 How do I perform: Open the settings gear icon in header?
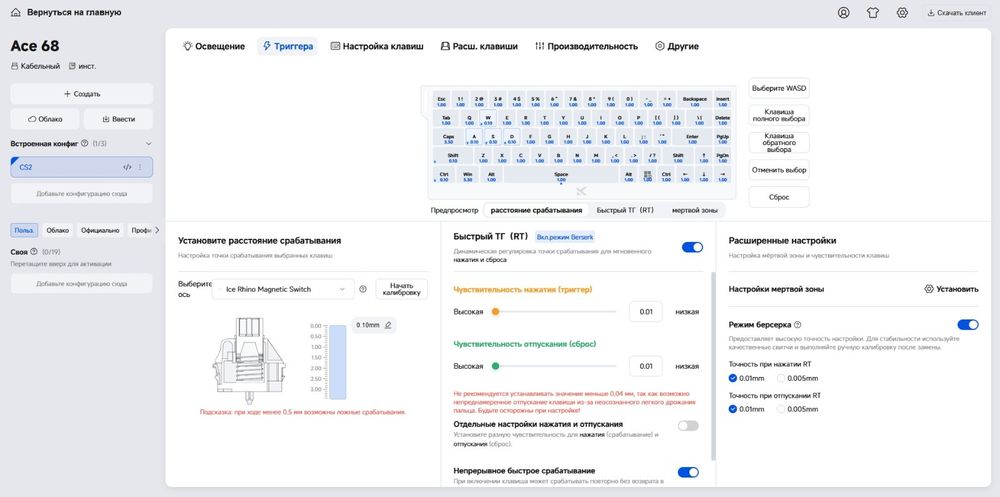[902, 12]
